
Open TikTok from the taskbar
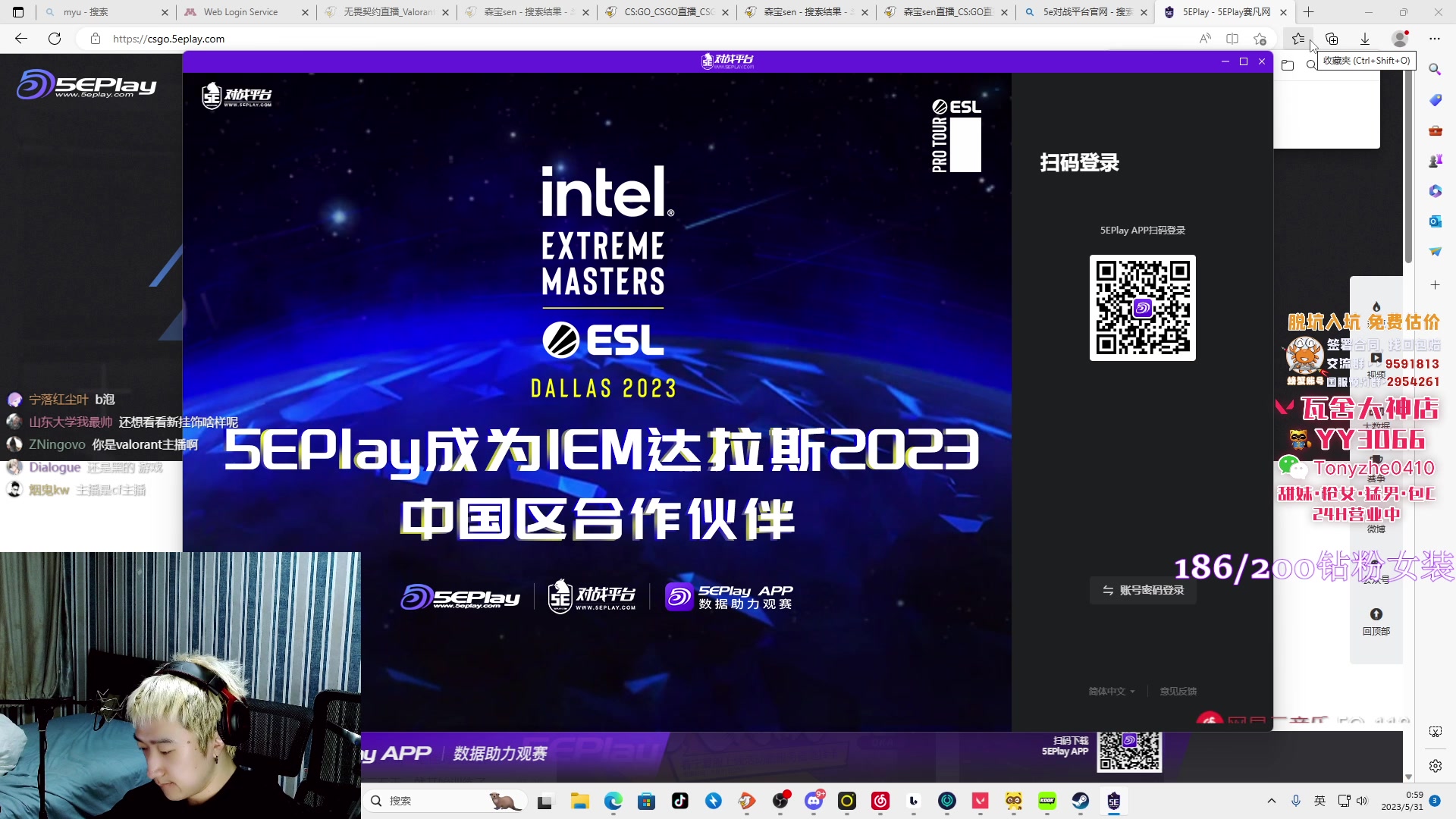click(680, 801)
